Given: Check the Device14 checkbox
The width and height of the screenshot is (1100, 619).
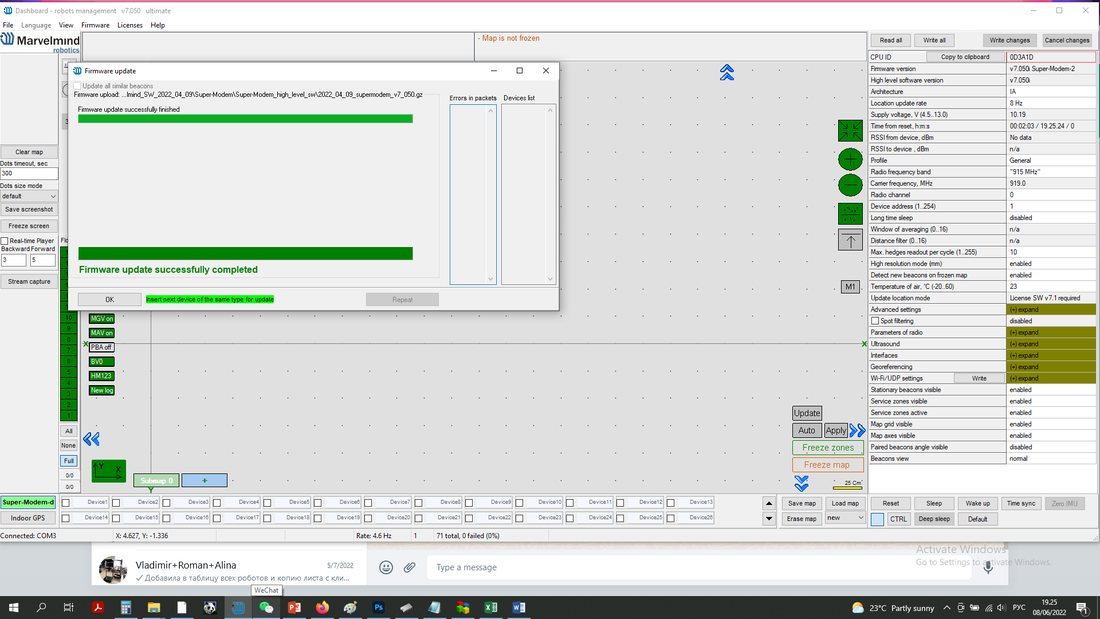Looking at the screenshot, I should pos(66,518).
